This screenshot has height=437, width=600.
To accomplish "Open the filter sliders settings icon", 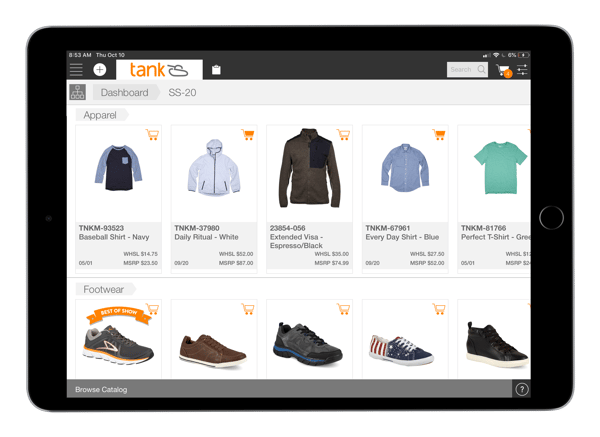I will (522, 70).
